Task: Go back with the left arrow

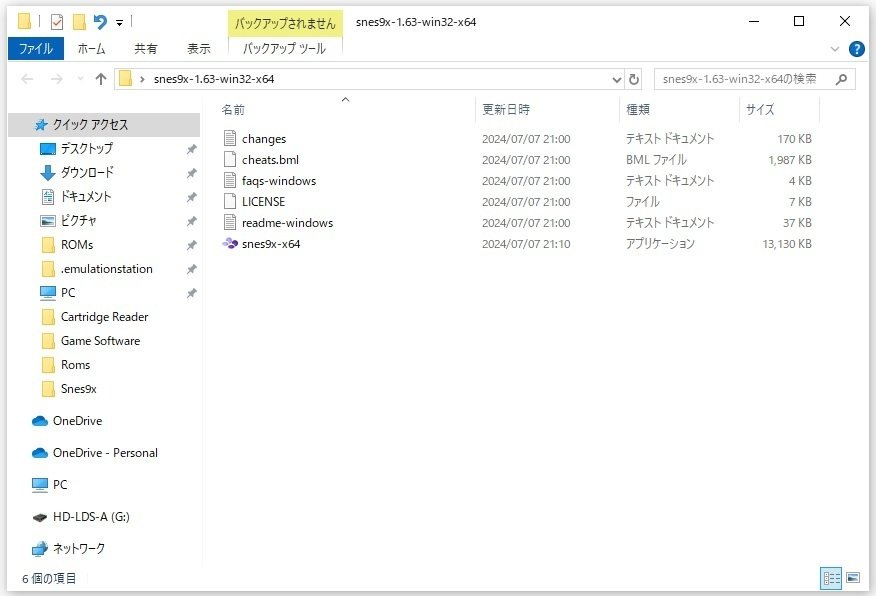Action: (27, 79)
